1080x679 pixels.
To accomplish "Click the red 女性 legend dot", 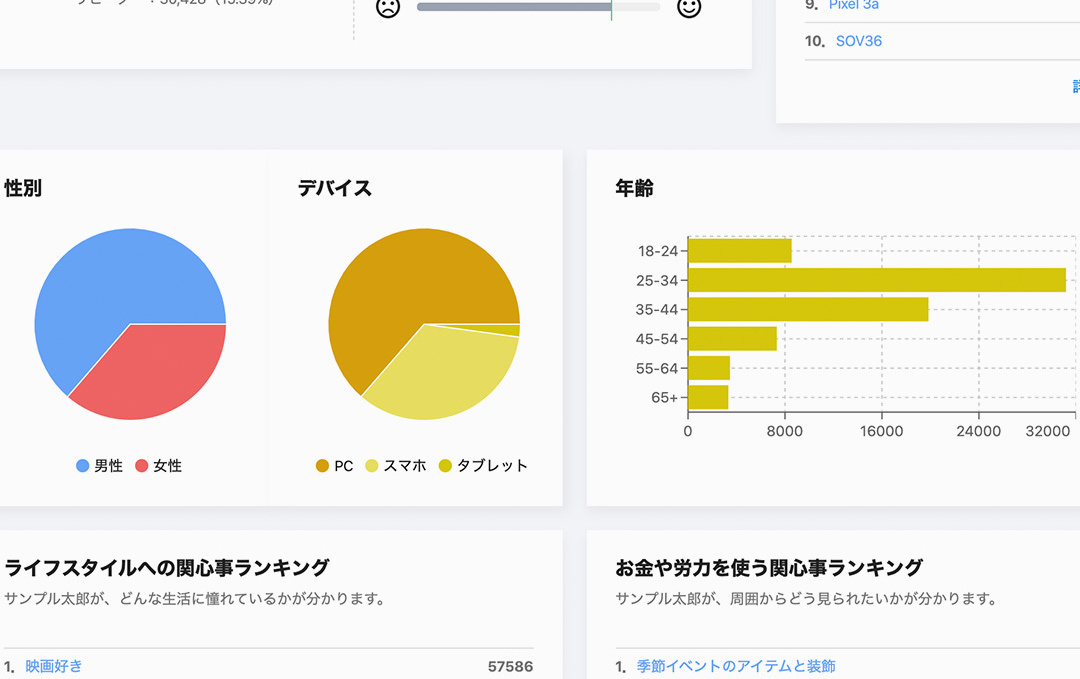I will pos(140,466).
